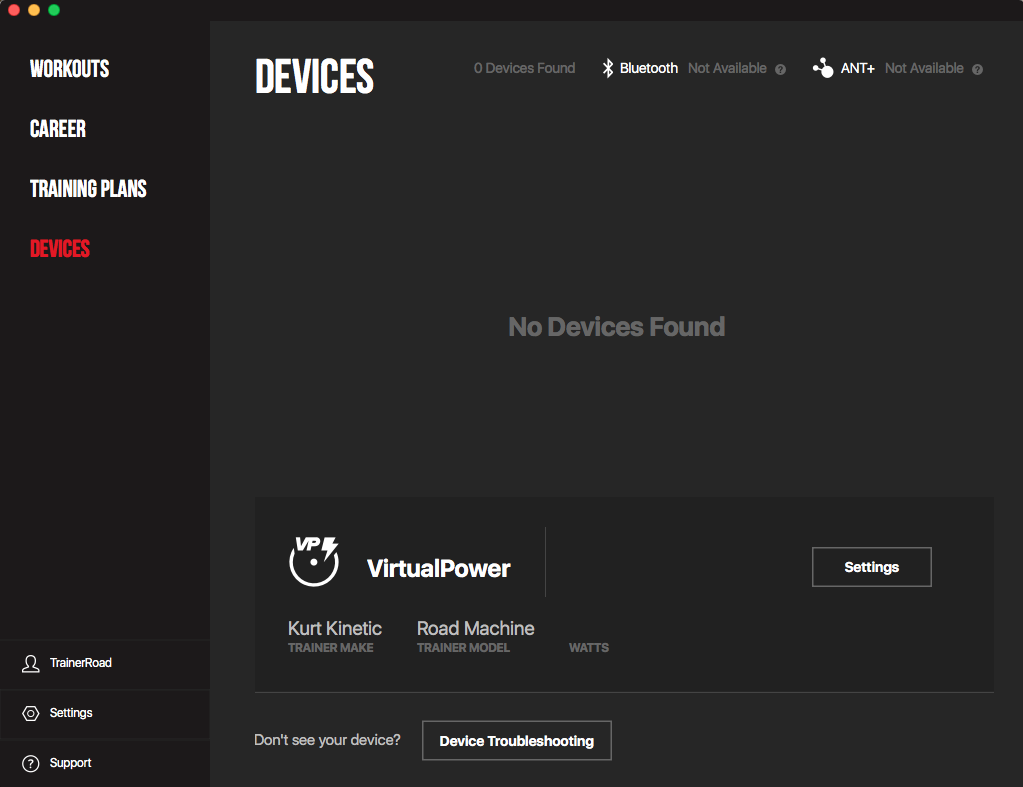Click the ANT+ 'Not Available' status

[924, 68]
